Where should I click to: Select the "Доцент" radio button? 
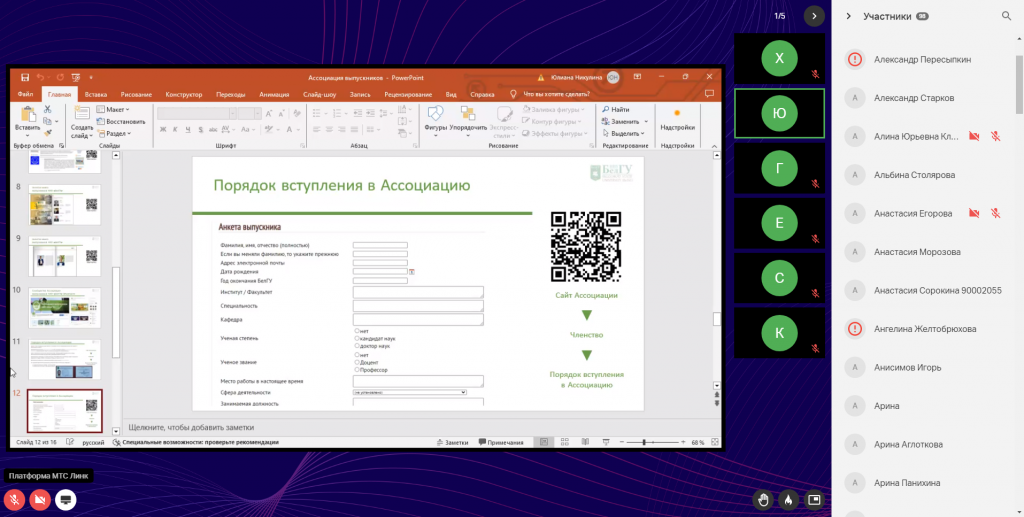(357, 362)
